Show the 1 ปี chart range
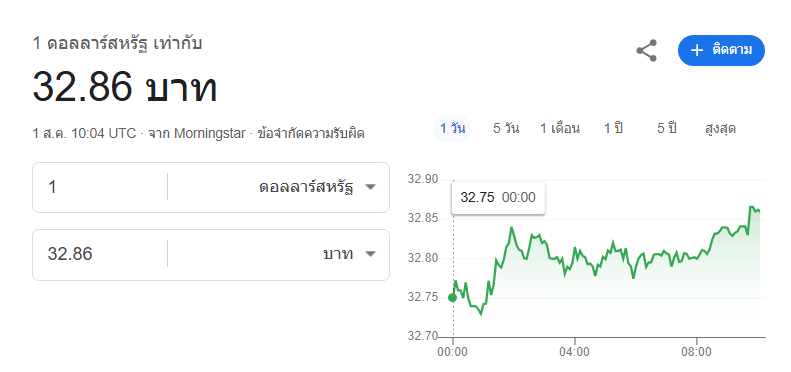 613,129
